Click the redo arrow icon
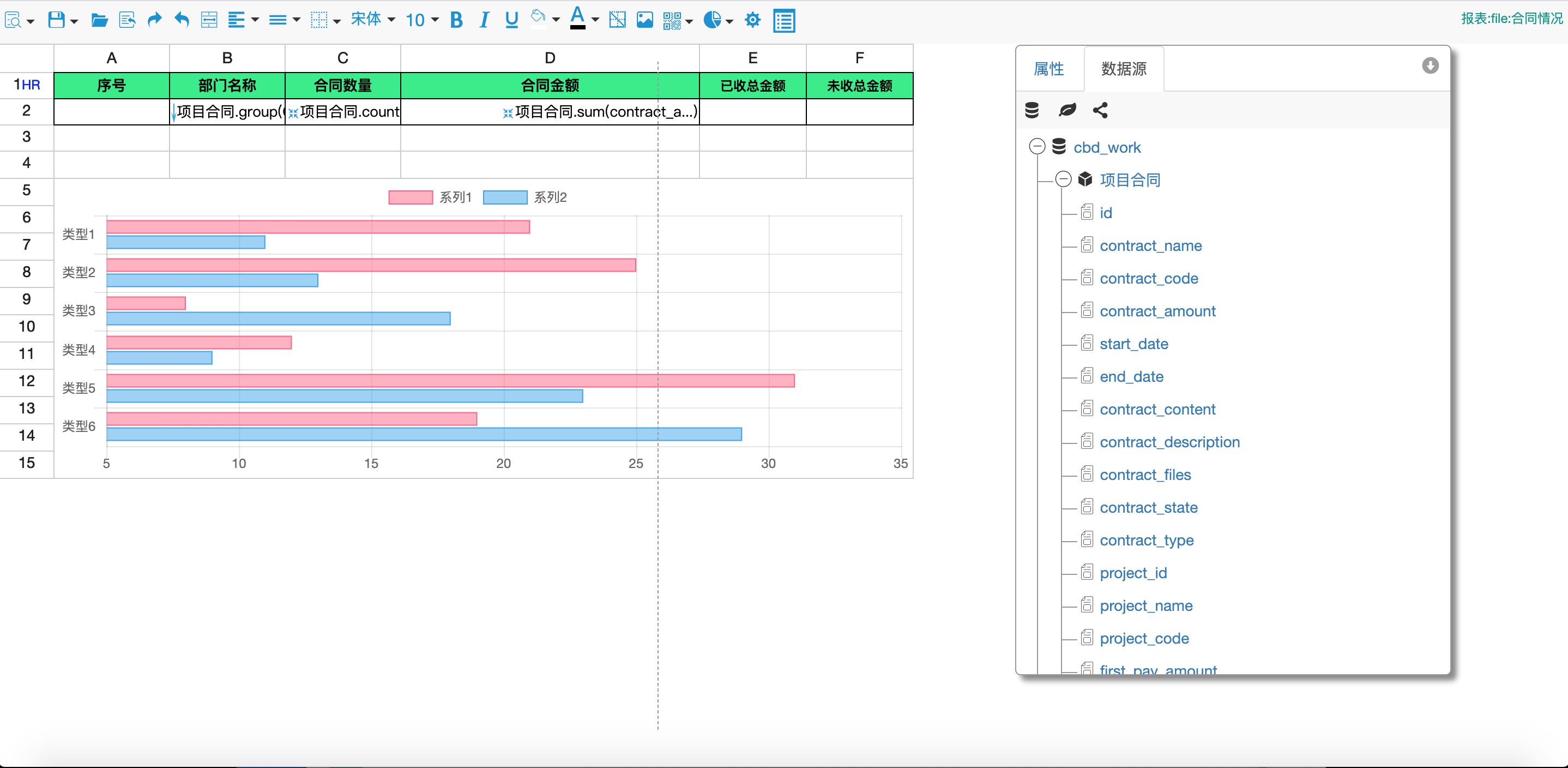Image resolution: width=1568 pixels, height=768 pixels. point(155,20)
